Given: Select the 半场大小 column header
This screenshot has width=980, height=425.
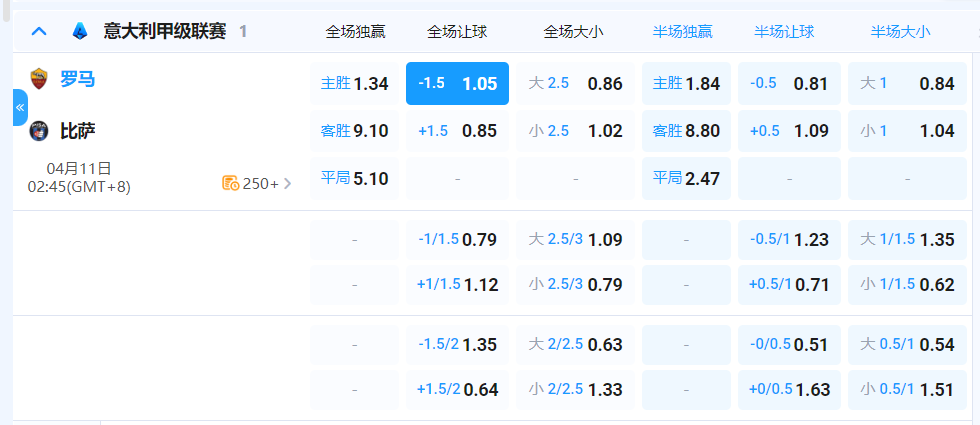Looking at the screenshot, I should (x=901, y=32).
